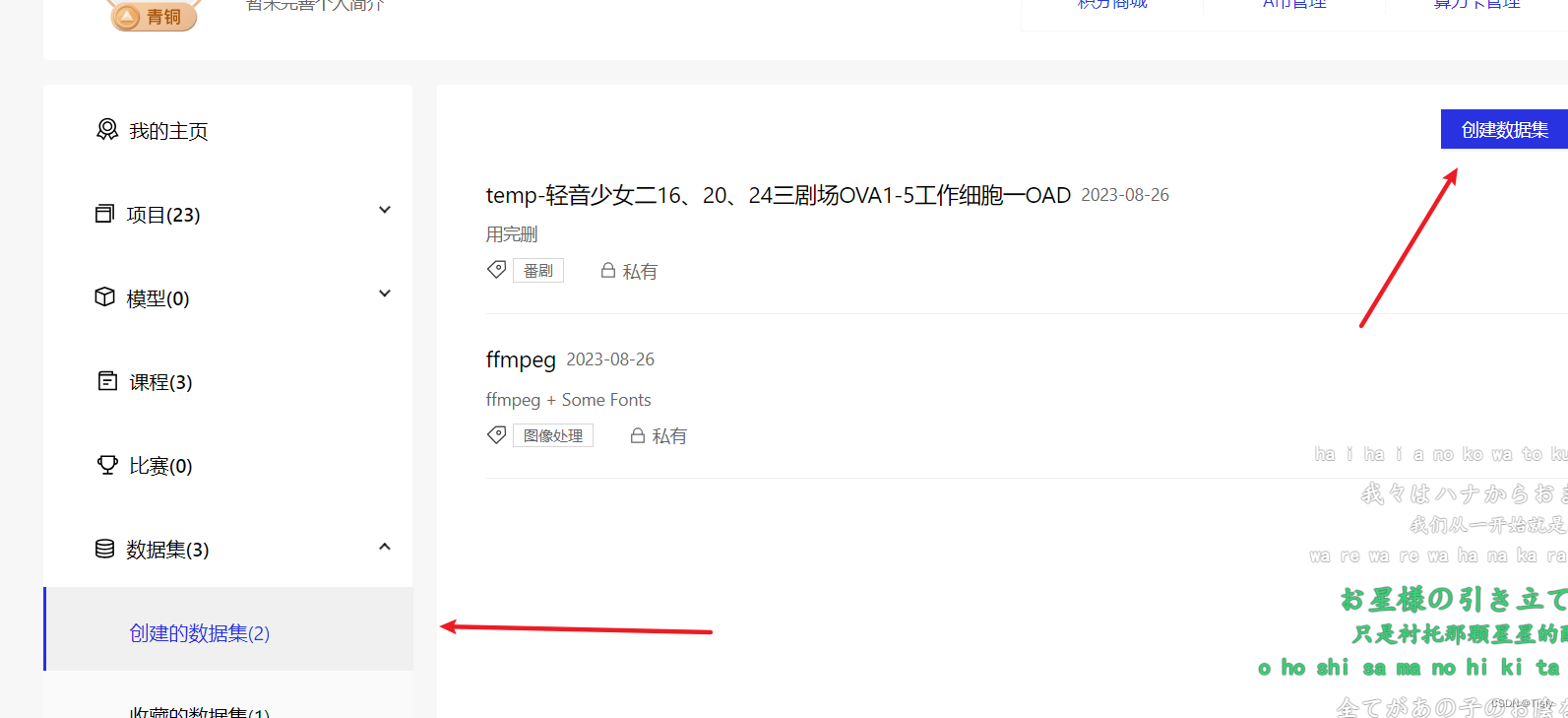Screen dimensions: 1568x718
Task: Click the 用完删 description text
Action: [512, 234]
